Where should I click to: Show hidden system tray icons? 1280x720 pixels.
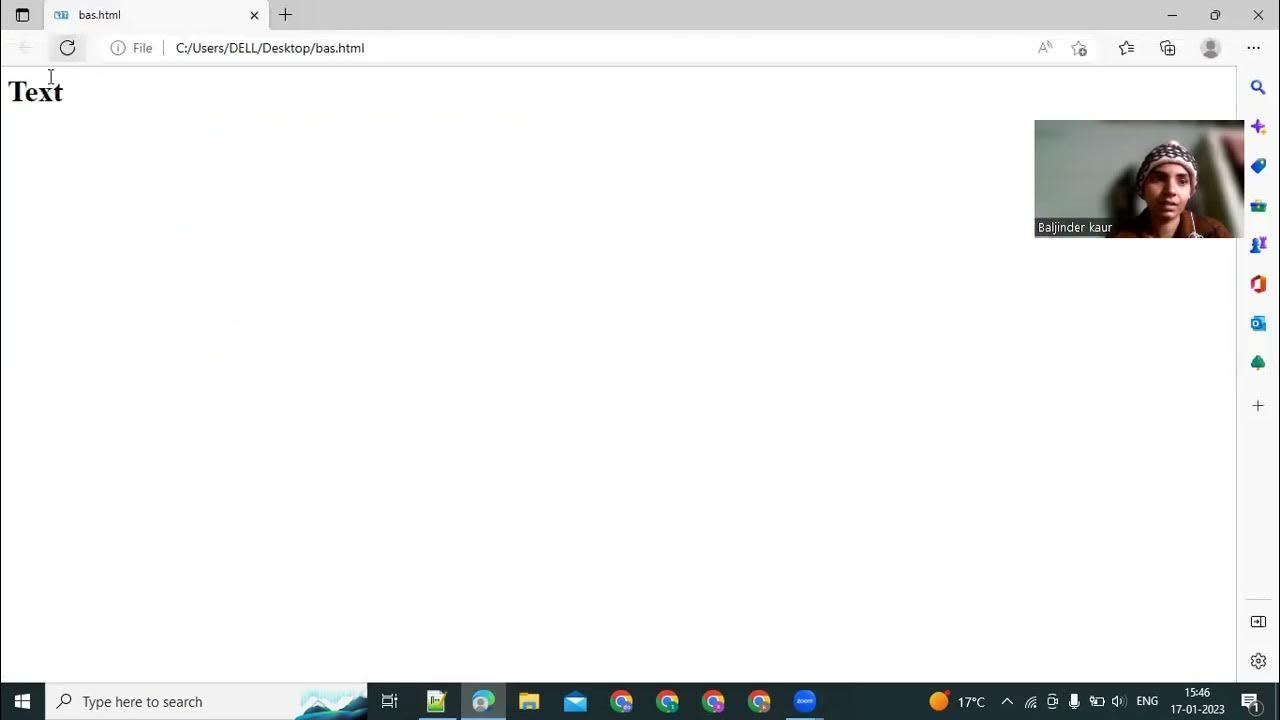[x=1007, y=701]
